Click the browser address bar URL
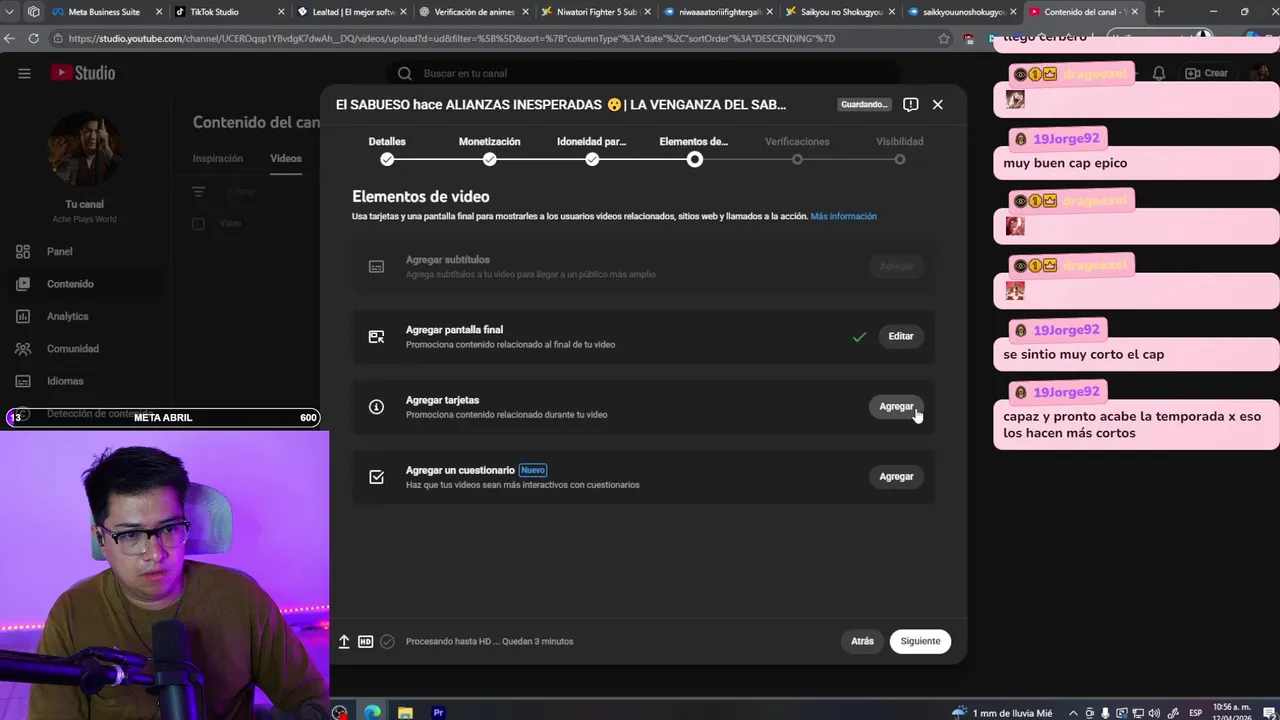The width and height of the screenshot is (1280, 720). coord(450,38)
